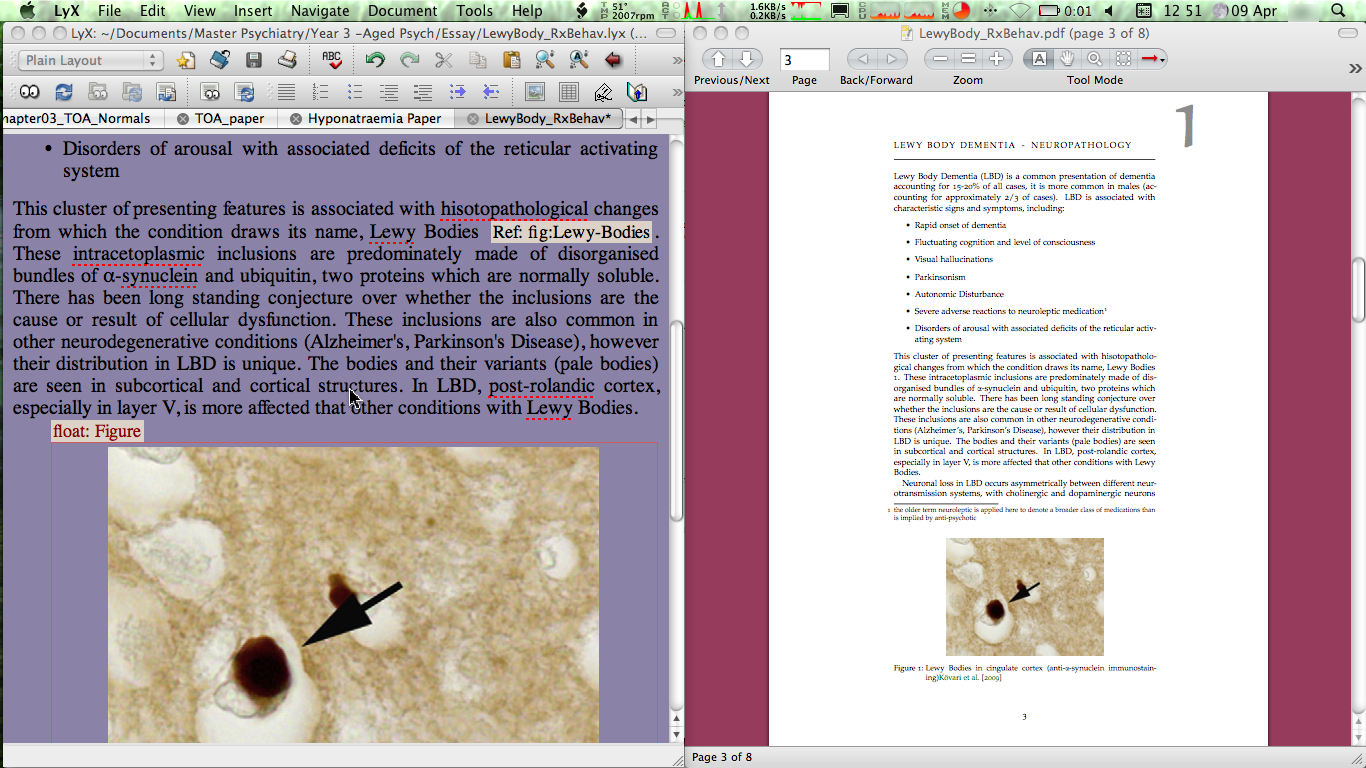Create a new document in LyX
The image size is (1366, 768).
(186, 60)
